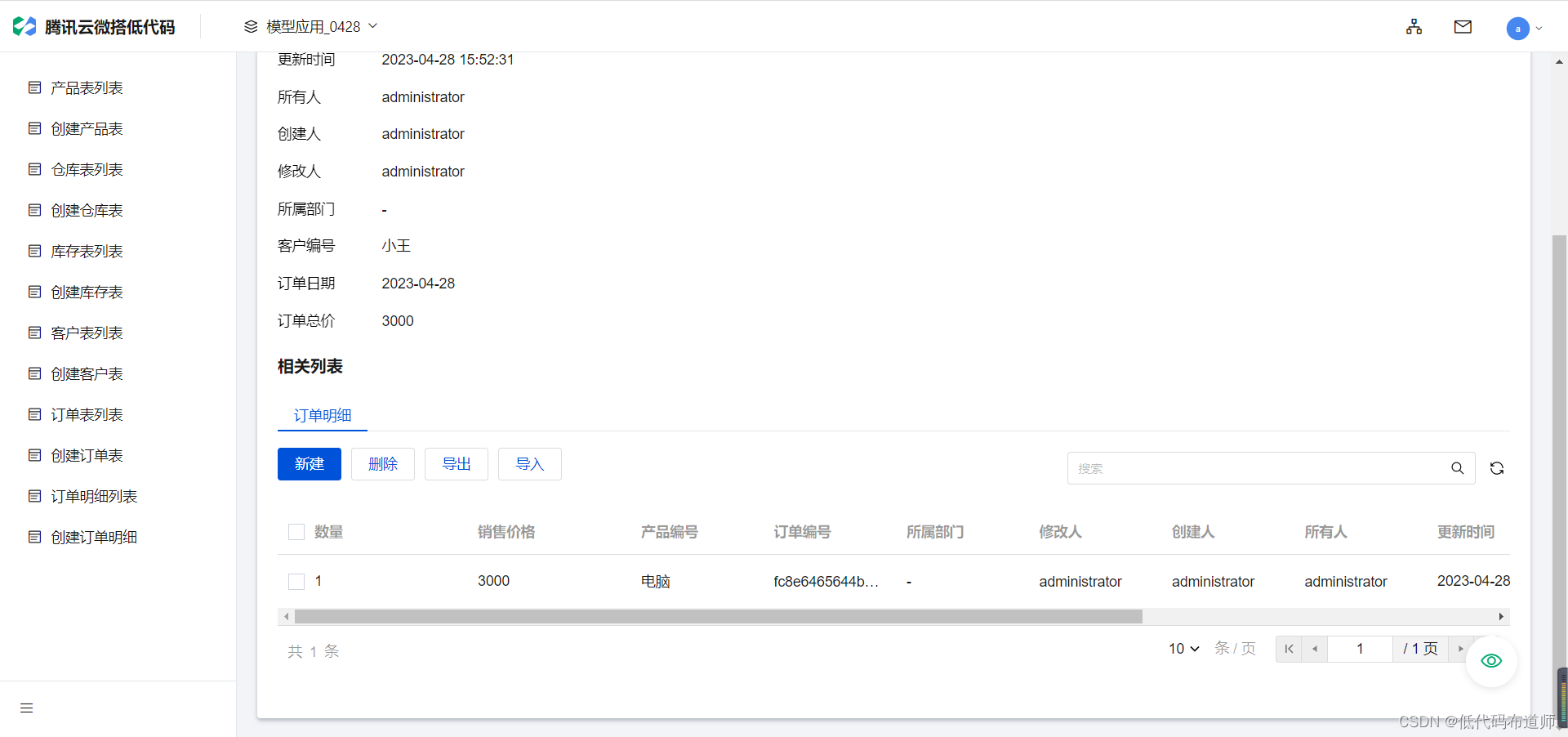Click the icon beside 产品表列表
The height and width of the screenshot is (737, 1568).
pos(34,87)
